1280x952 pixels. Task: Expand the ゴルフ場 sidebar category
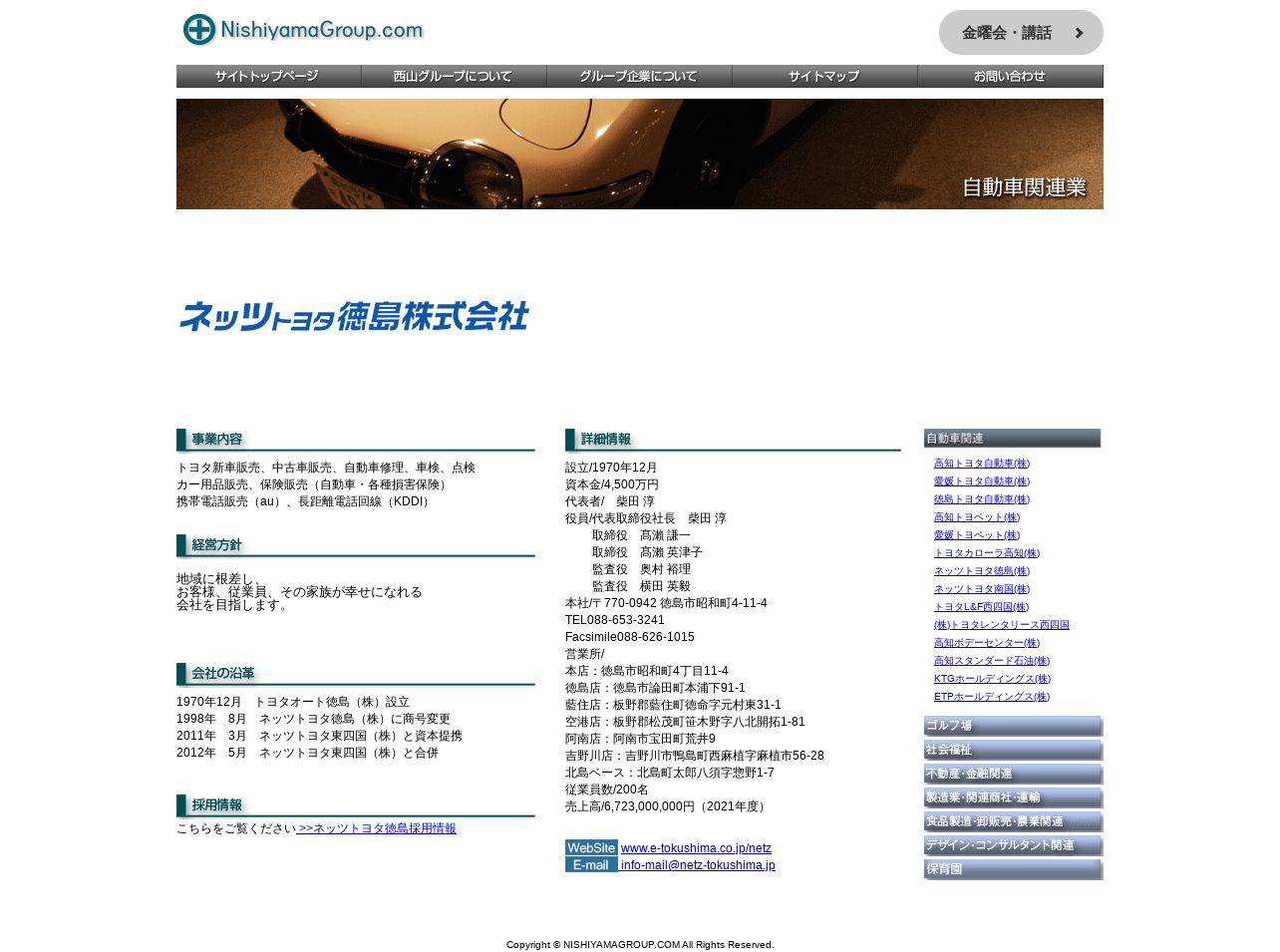pos(1013,726)
